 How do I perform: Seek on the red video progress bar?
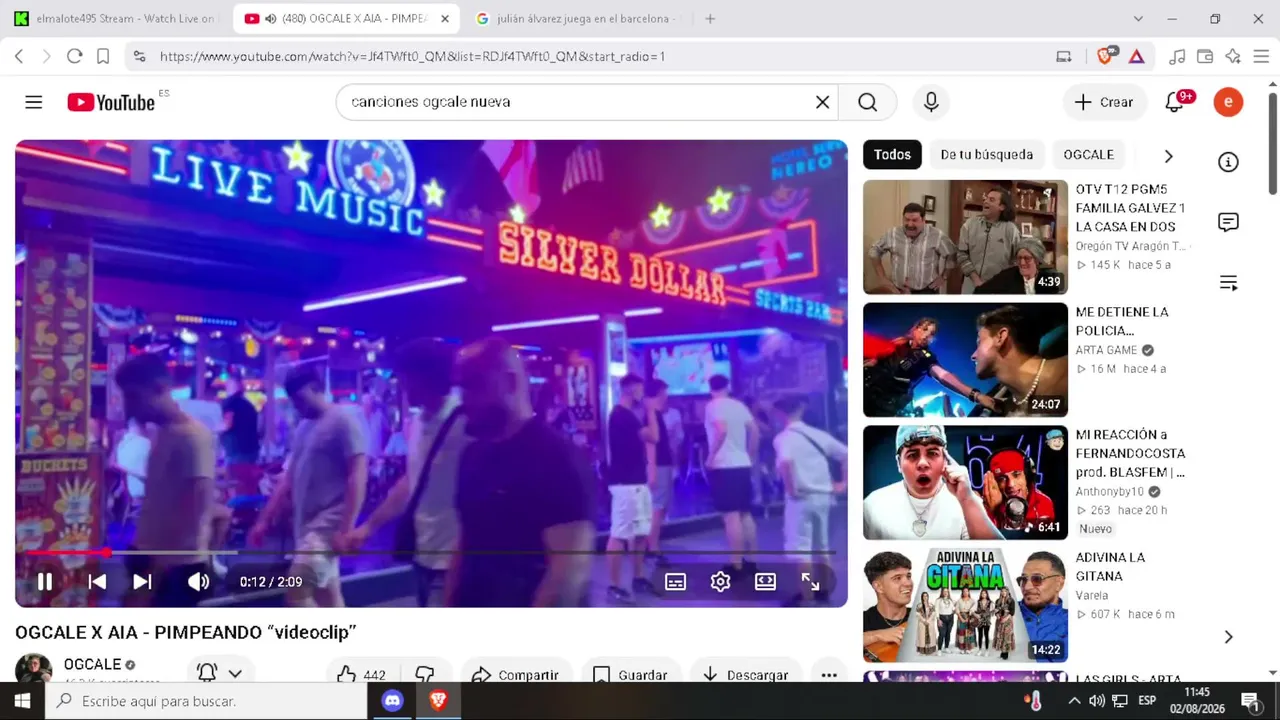coord(431,552)
